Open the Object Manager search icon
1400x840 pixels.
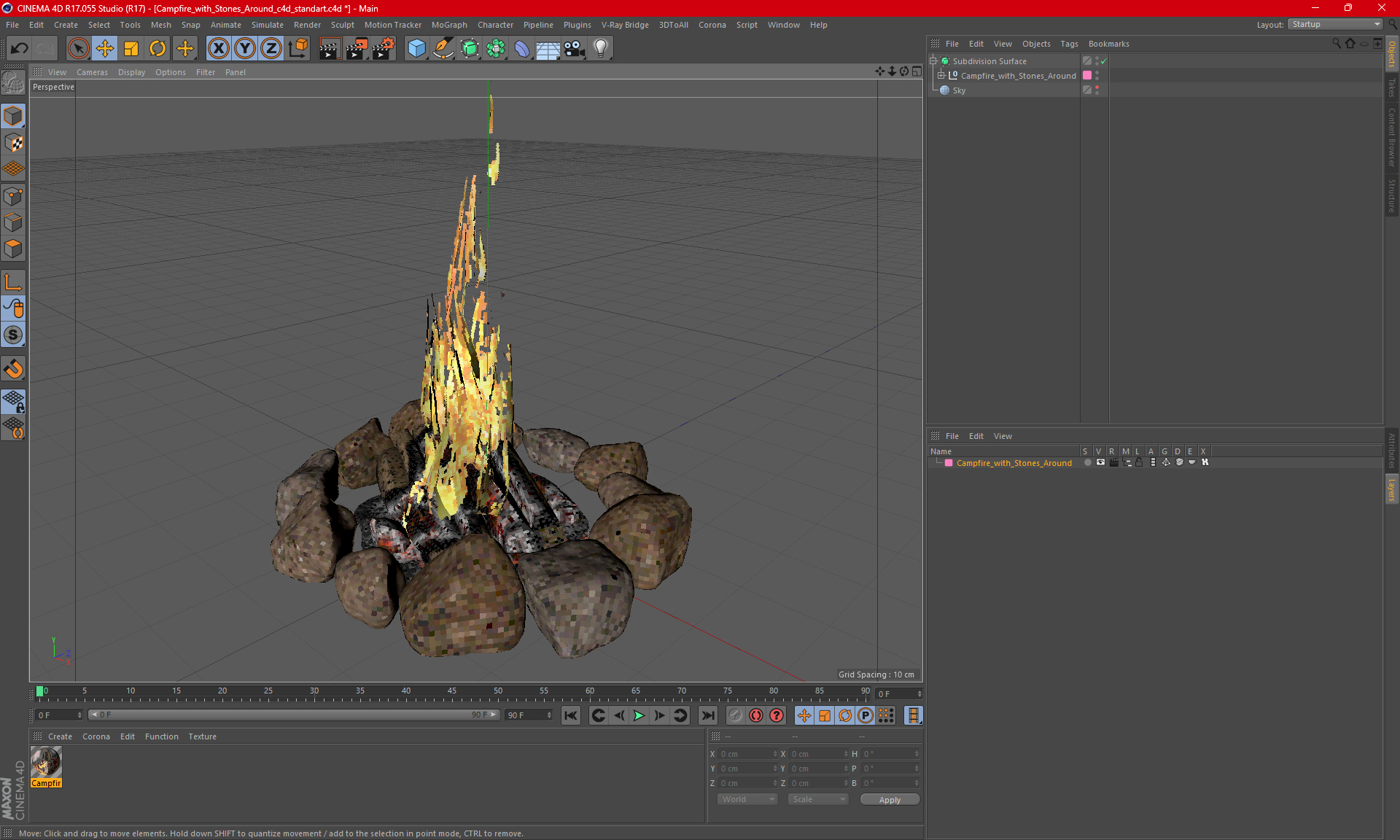click(x=1336, y=44)
